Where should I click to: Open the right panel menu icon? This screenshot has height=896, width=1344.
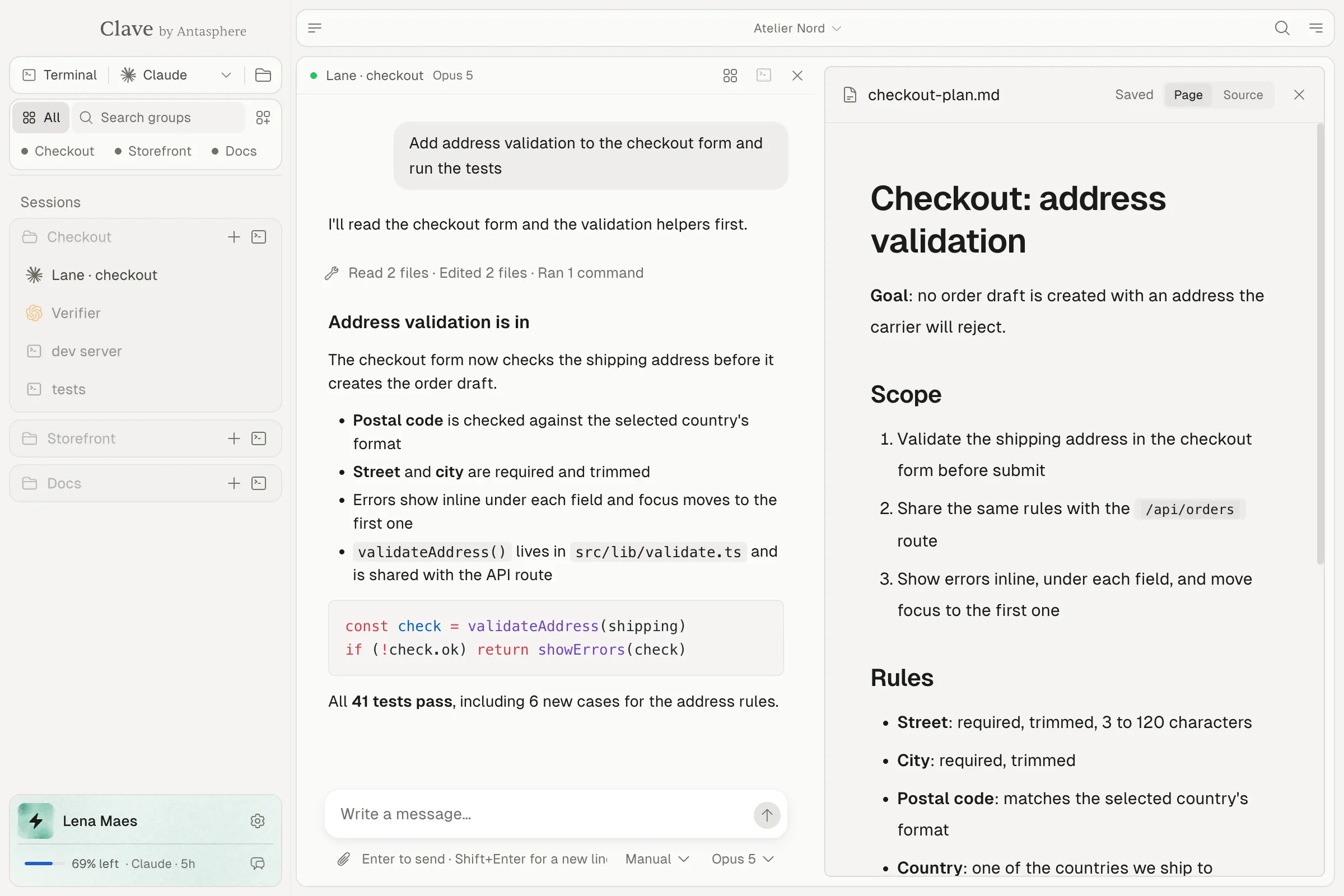1316,28
